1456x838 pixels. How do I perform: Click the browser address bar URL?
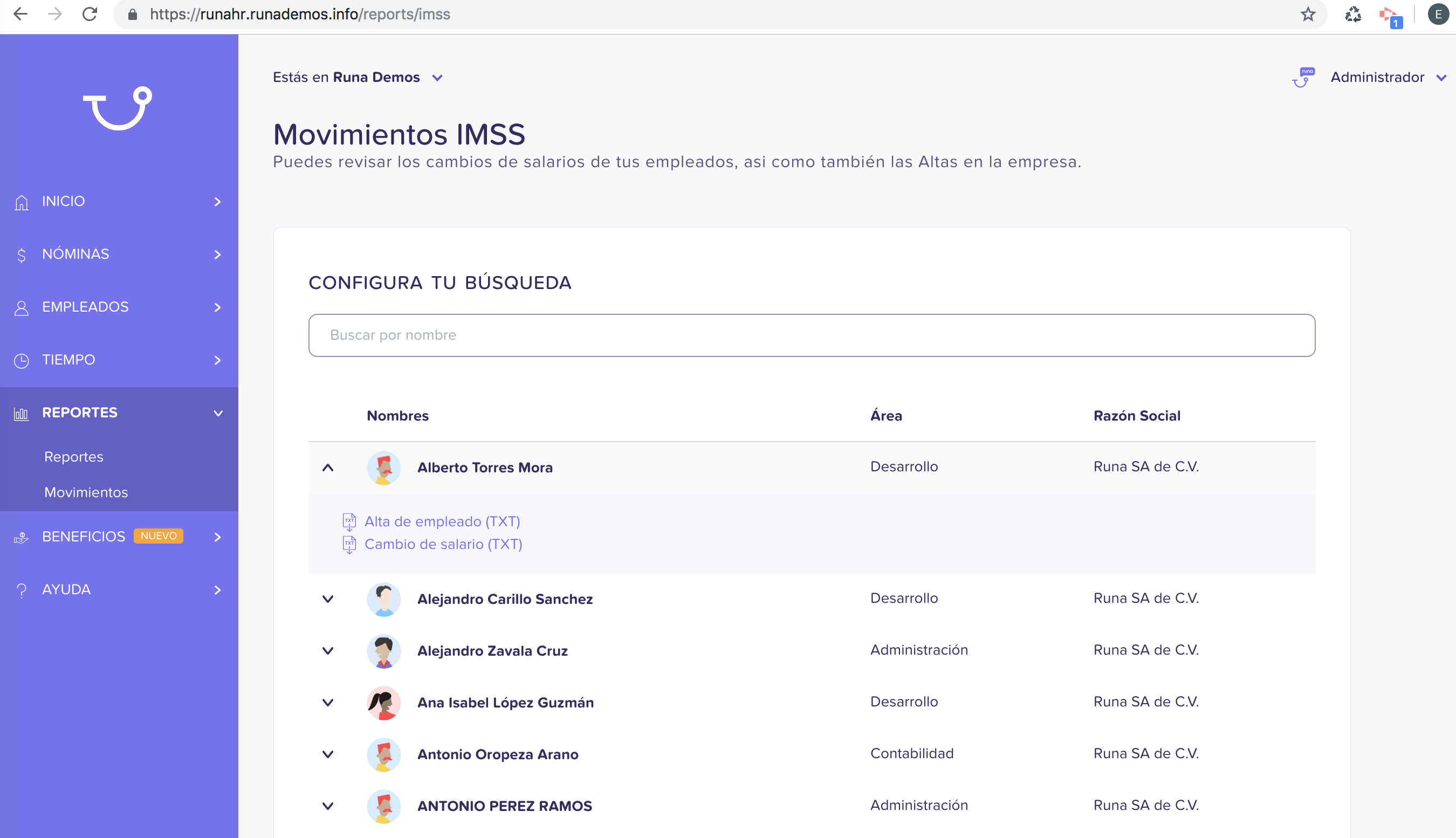click(x=300, y=15)
